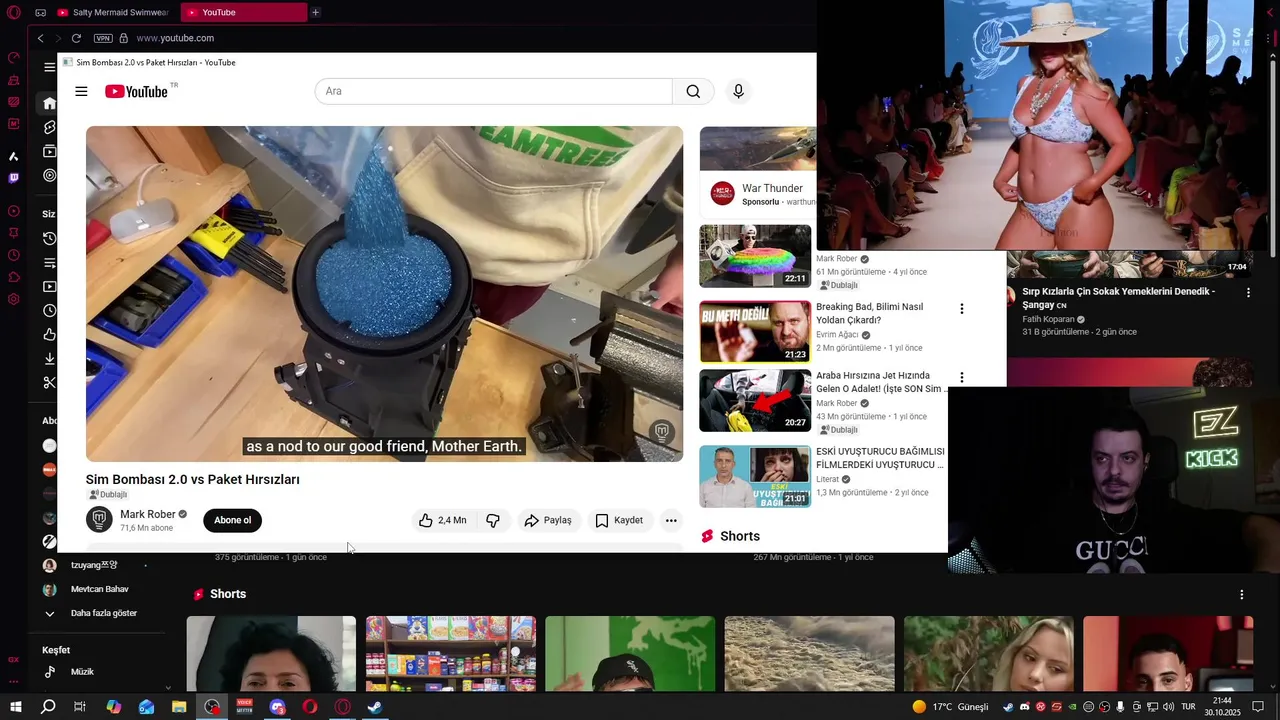The height and width of the screenshot is (720, 1280).
Task: Open the Opera GX menu logo
Action: (13, 12)
